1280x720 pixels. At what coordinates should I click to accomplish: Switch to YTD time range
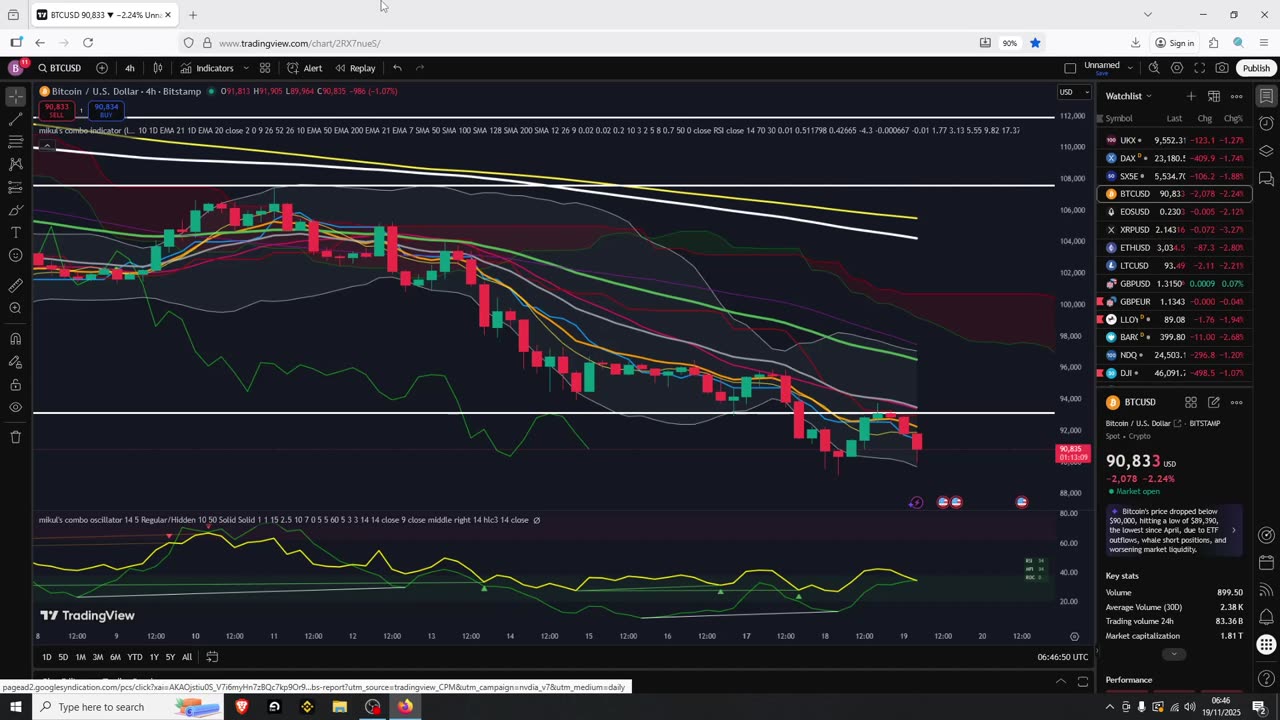point(135,657)
